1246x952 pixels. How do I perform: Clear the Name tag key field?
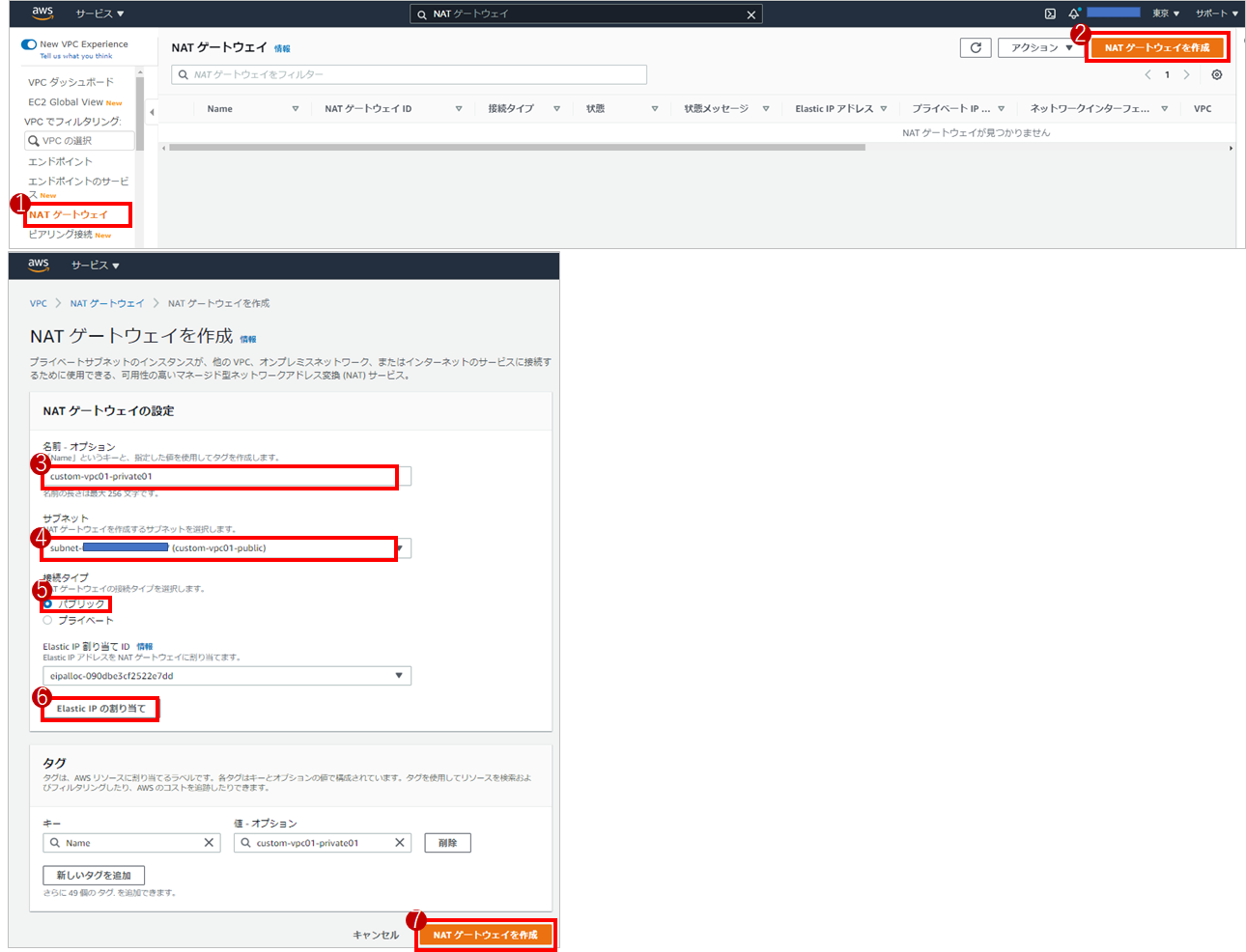point(209,843)
